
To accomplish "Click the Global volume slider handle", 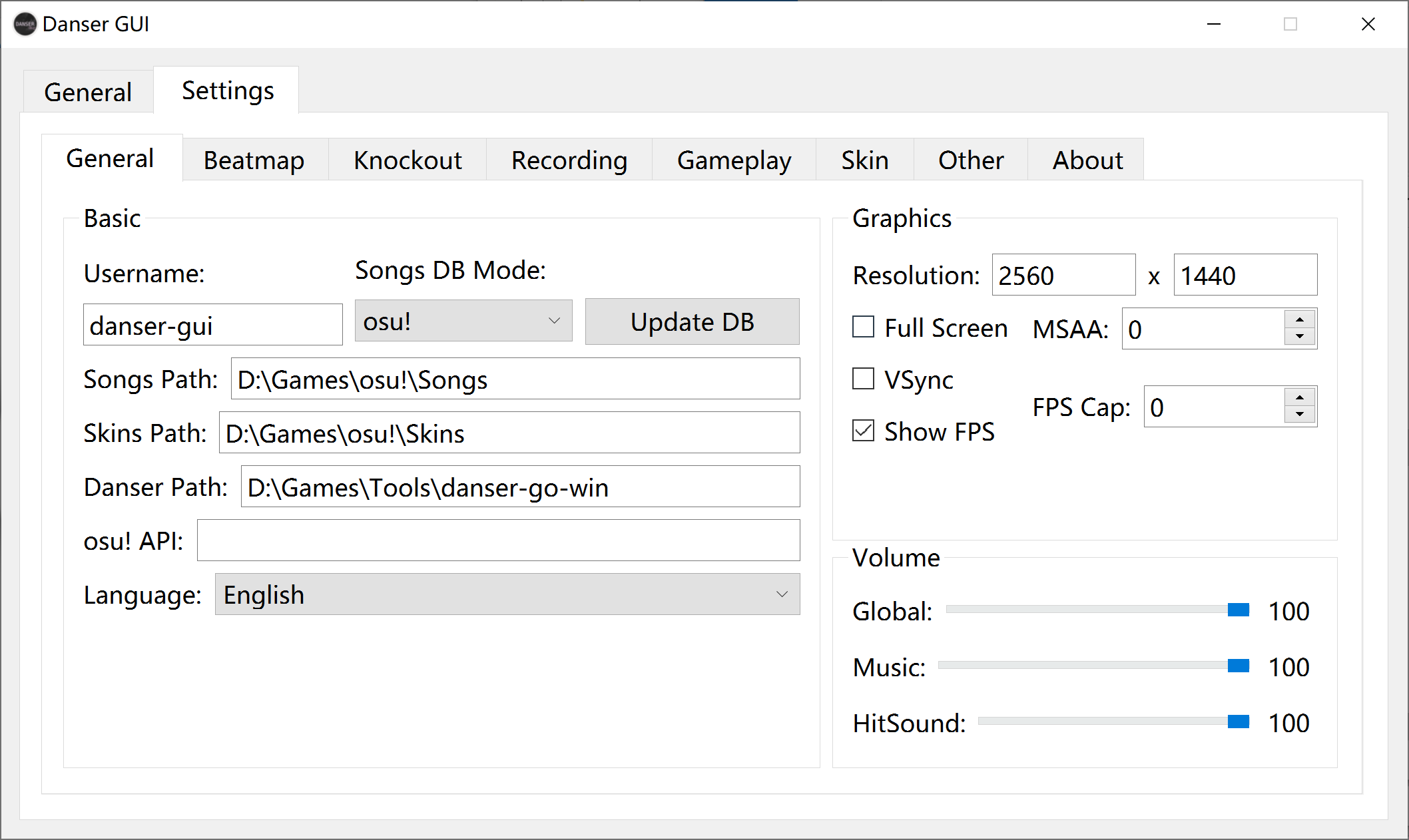I will click(x=1238, y=610).
